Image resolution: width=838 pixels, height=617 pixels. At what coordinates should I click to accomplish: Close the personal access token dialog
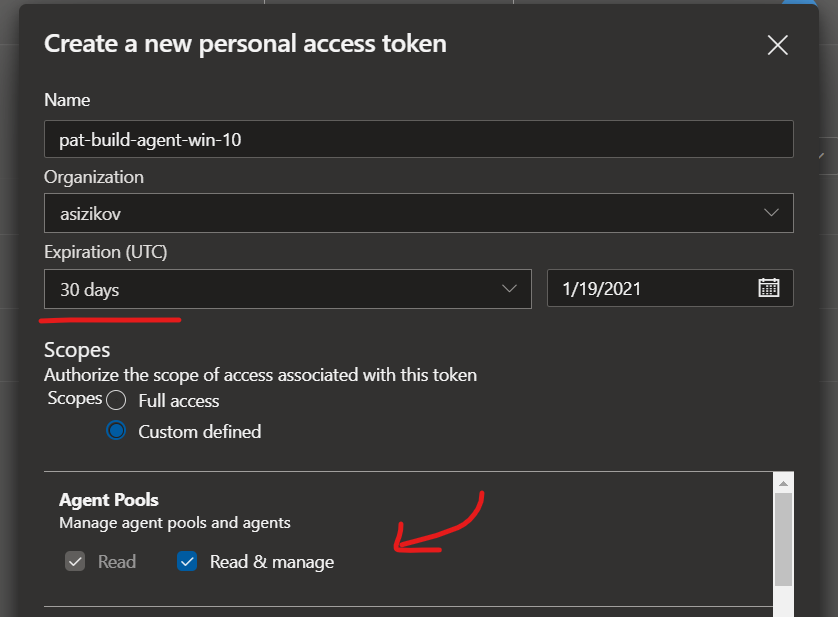click(x=777, y=45)
